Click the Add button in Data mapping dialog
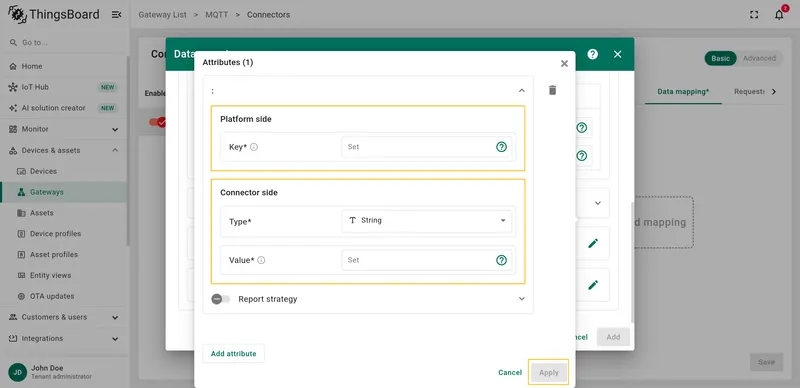This screenshot has height=388, width=800. pyautogui.click(x=613, y=337)
